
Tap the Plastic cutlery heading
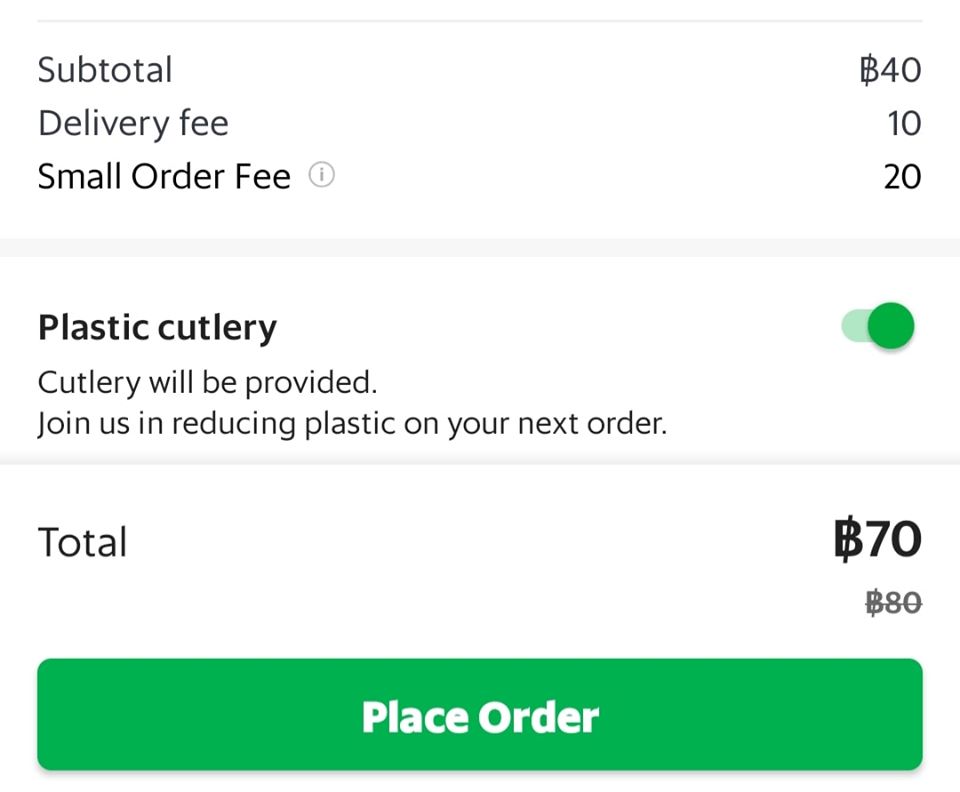tap(157, 328)
